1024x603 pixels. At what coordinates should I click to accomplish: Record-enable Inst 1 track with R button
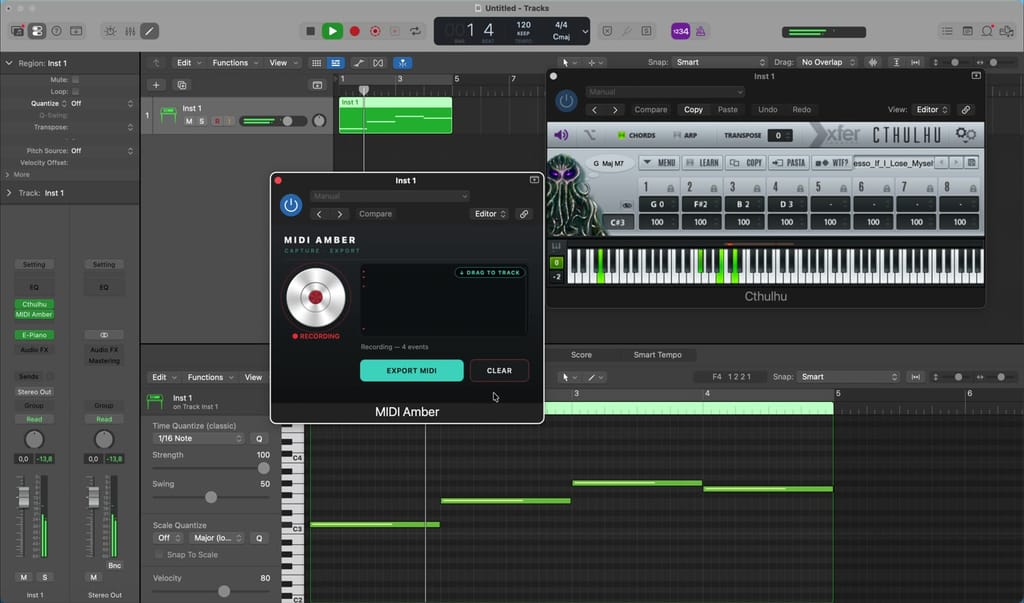point(217,122)
